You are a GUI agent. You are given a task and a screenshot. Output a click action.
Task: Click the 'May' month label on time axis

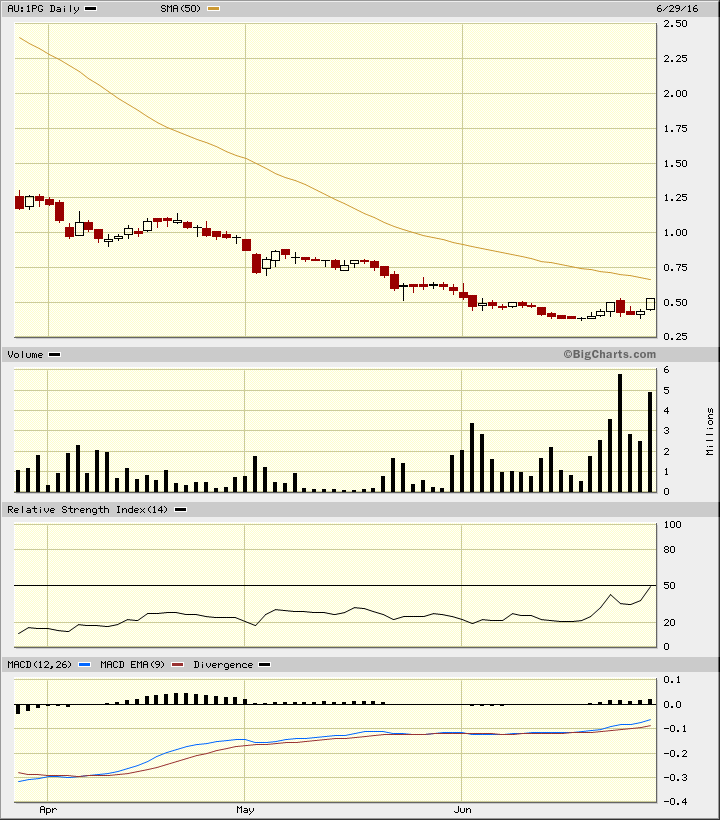[x=245, y=810]
